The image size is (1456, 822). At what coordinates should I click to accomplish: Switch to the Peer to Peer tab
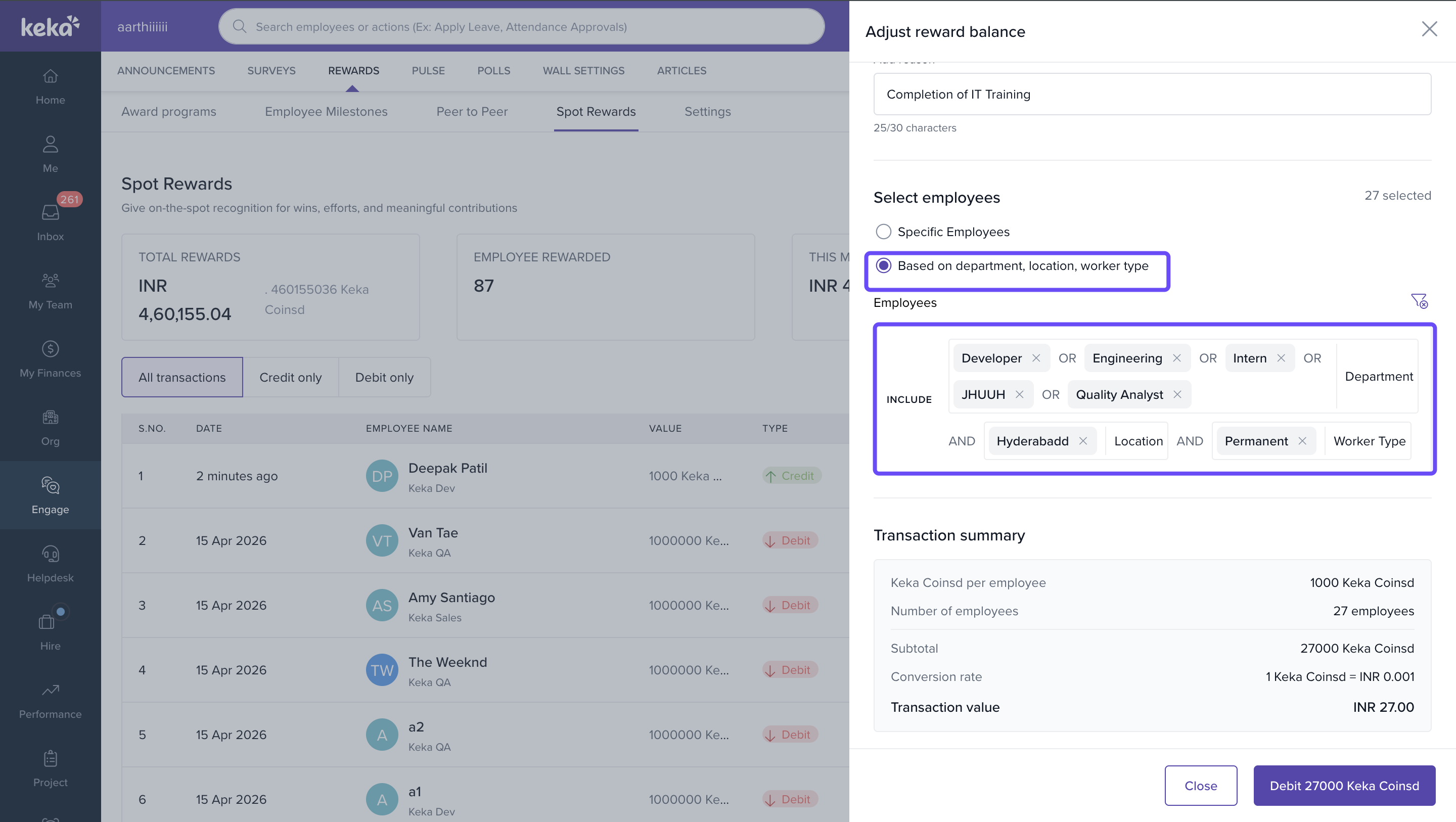point(471,111)
